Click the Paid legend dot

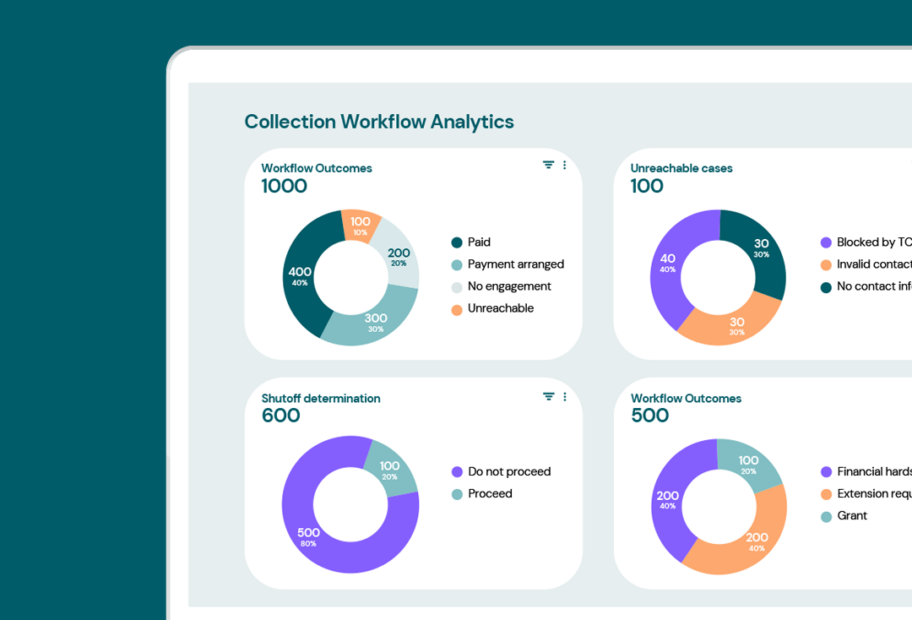coord(457,242)
